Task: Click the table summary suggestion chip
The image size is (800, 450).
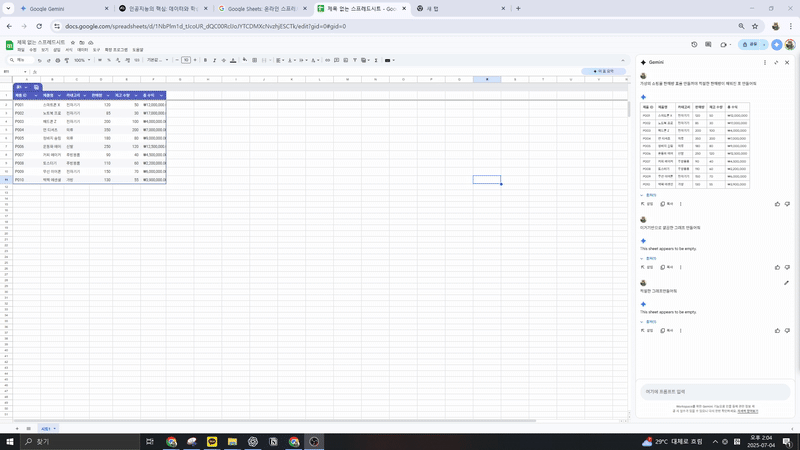Action: [604, 71]
